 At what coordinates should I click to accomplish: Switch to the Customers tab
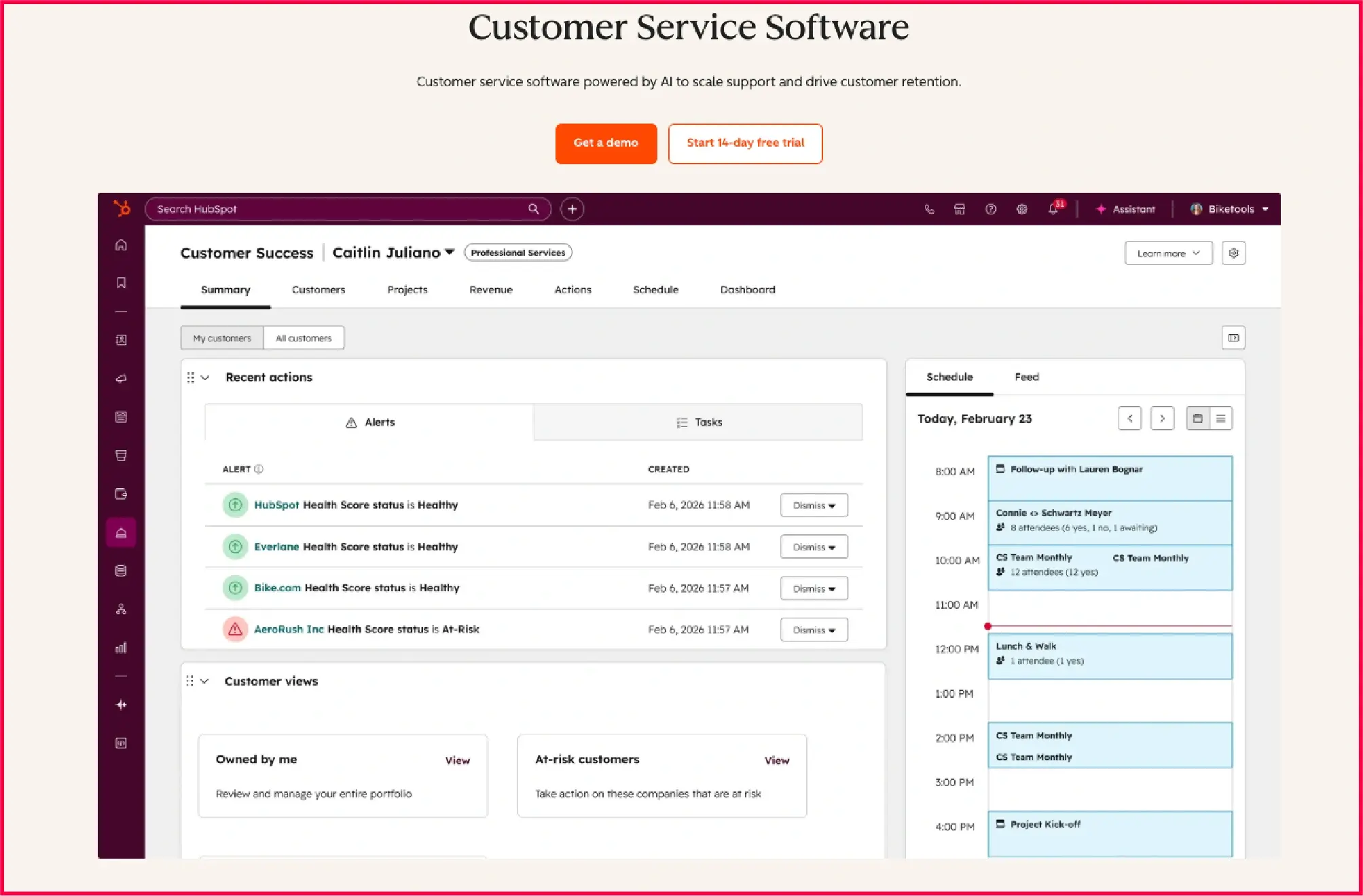[319, 290]
